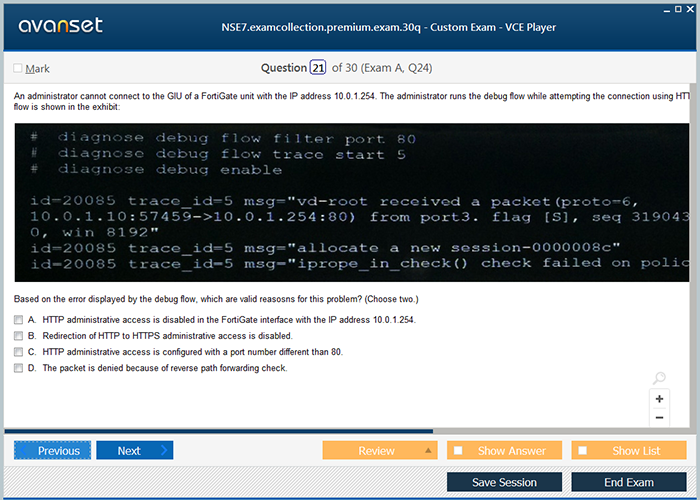Select answer A about HTTP access disabled

(18, 320)
